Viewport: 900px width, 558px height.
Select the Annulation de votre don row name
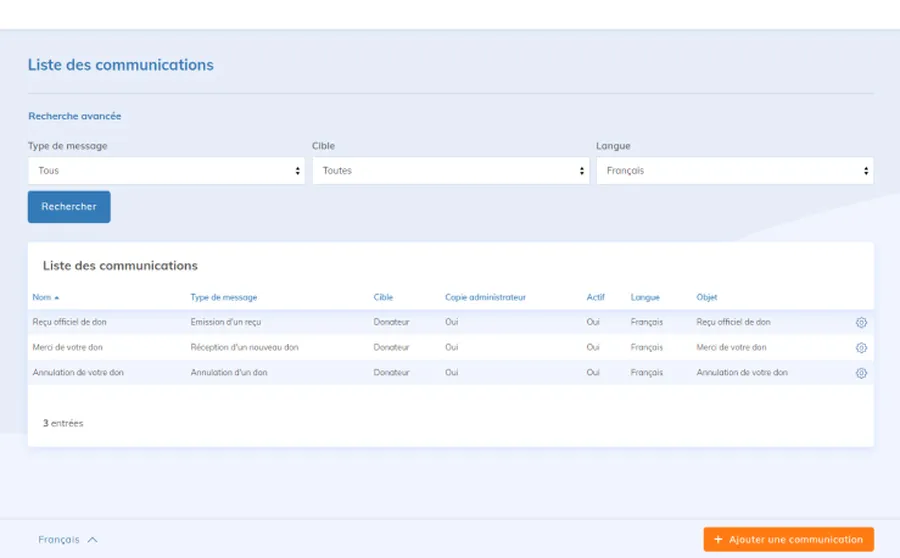point(78,373)
